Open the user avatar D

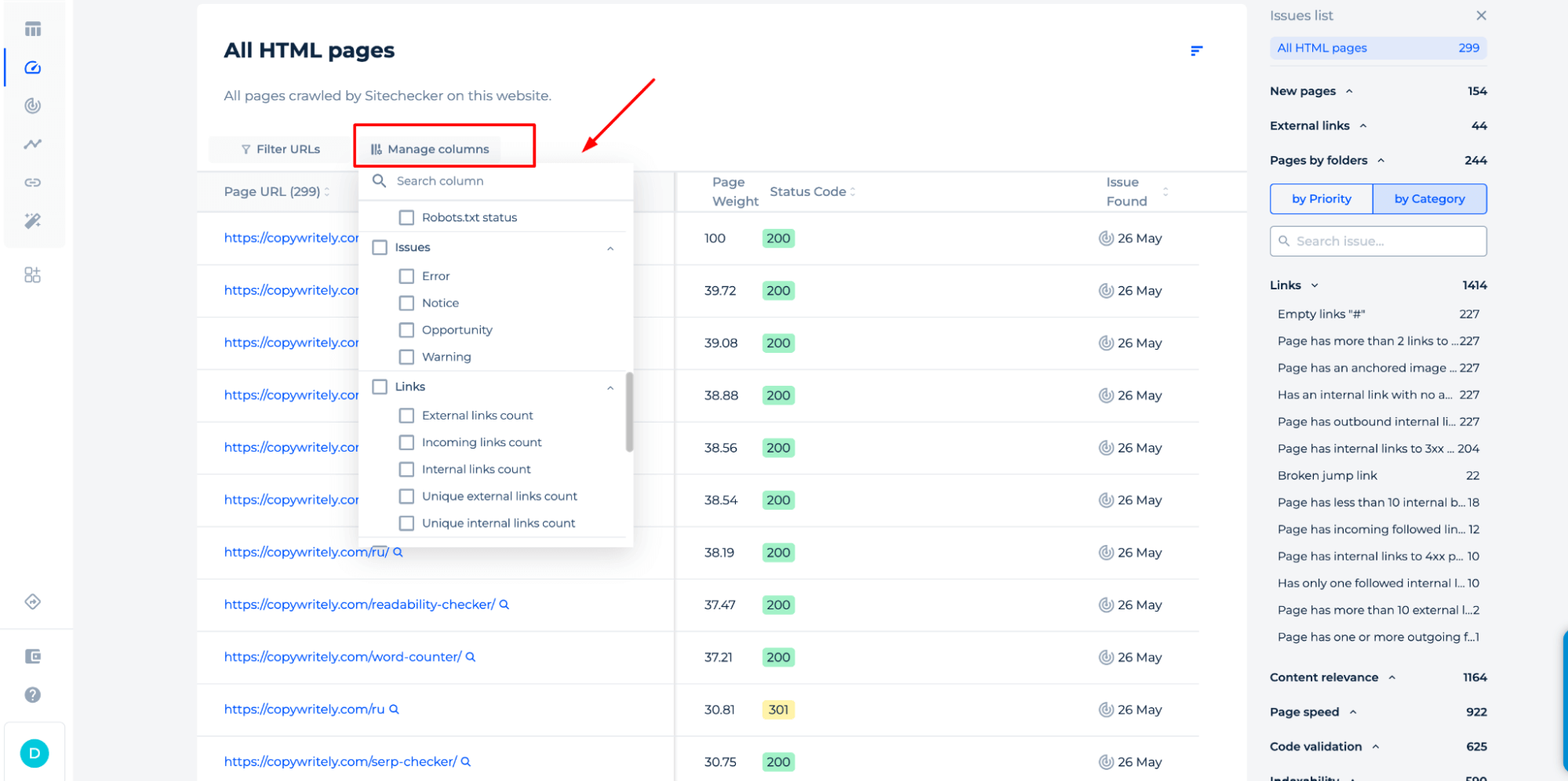tap(35, 754)
